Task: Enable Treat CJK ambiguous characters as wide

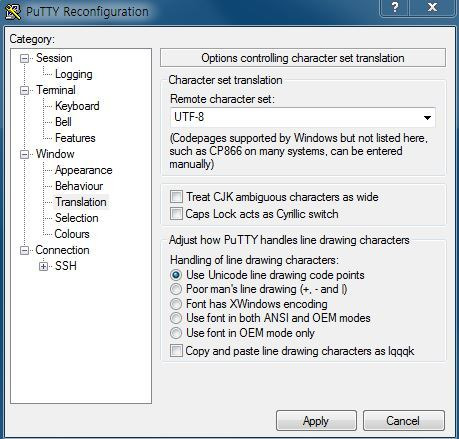Action: click(x=176, y=197)
